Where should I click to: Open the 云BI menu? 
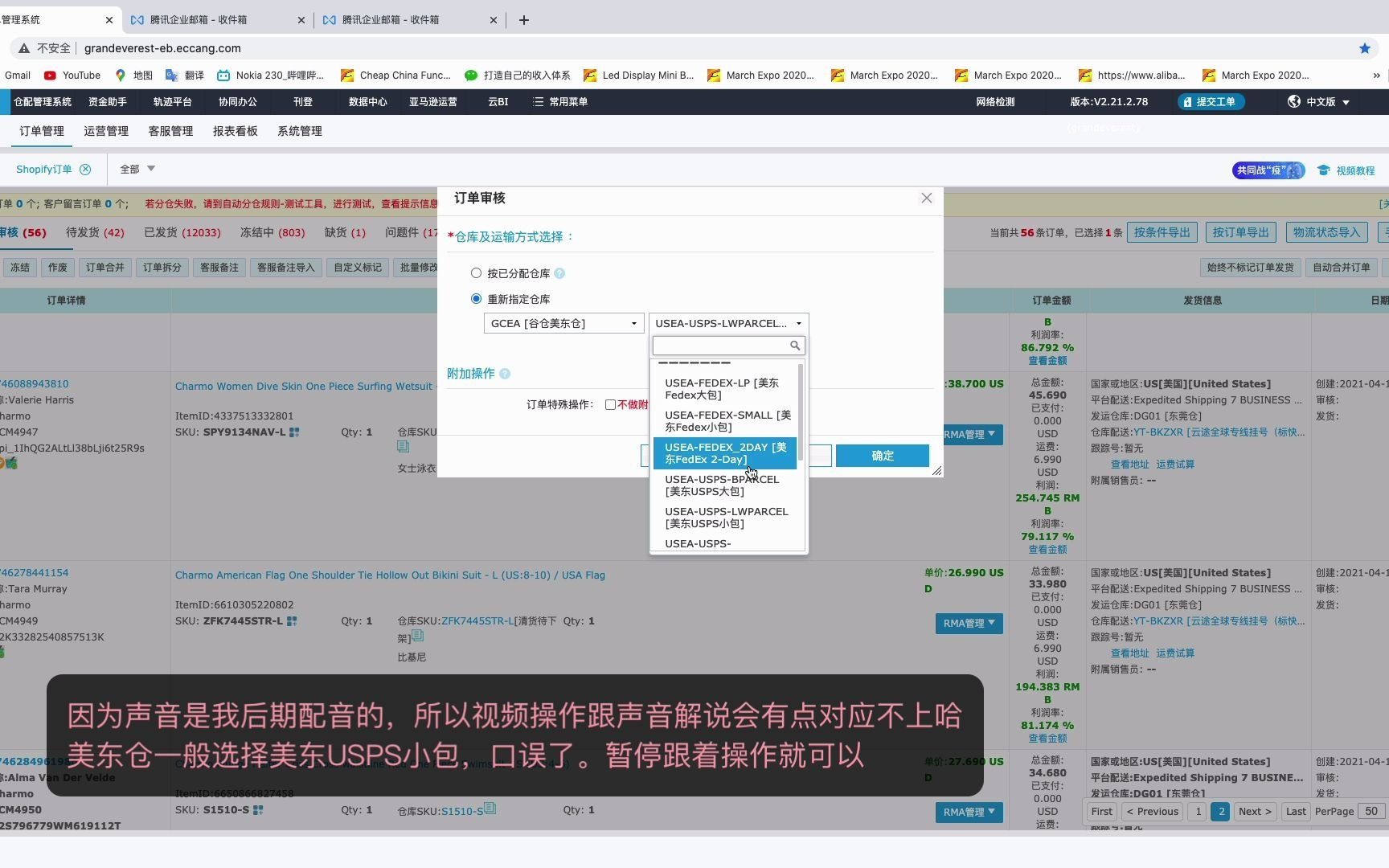(x=498, y=102)
